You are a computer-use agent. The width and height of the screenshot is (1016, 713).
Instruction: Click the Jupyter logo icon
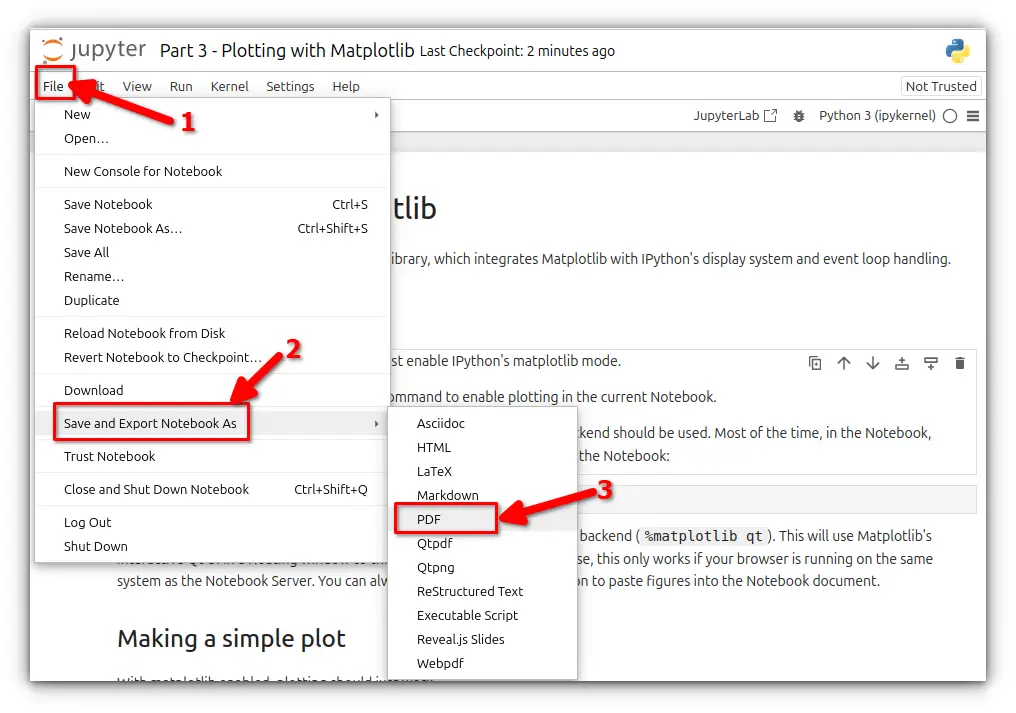52,50
